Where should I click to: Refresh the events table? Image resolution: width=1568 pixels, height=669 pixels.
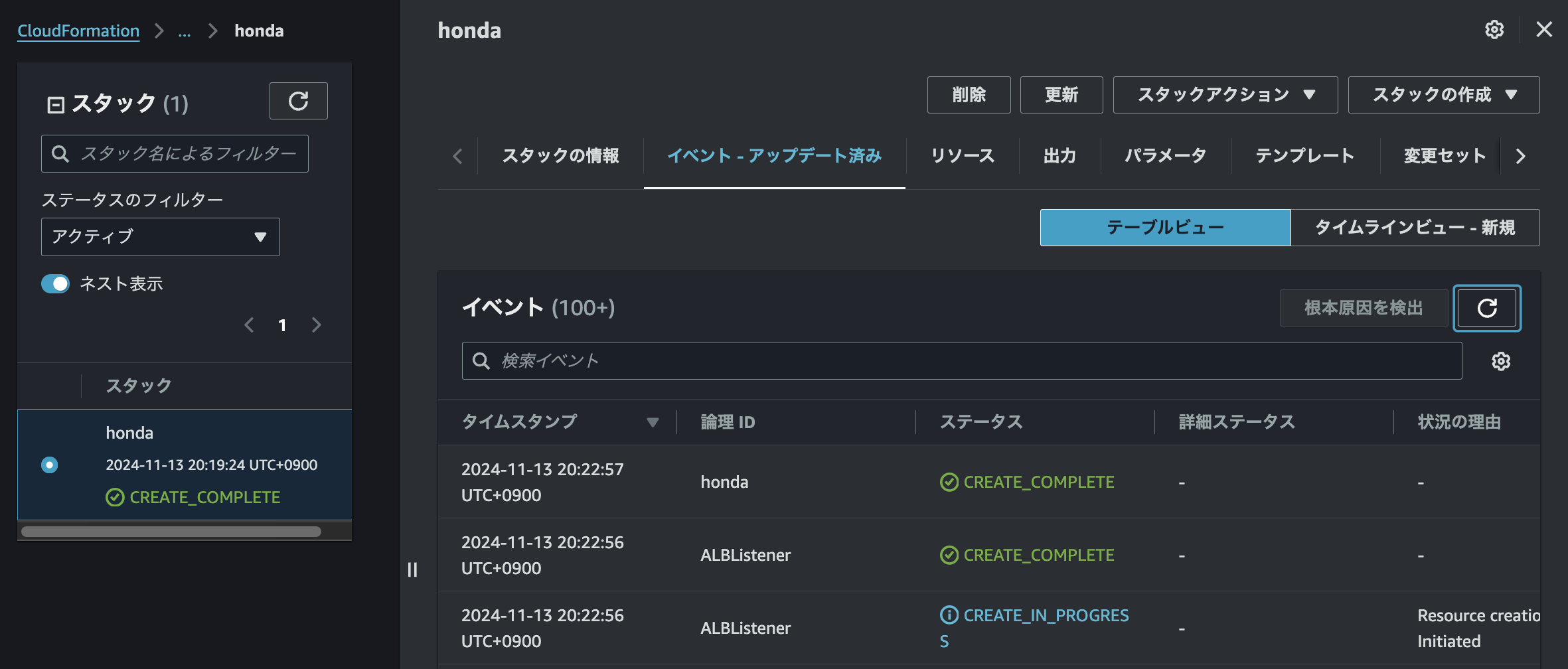(x=1487, y=308)
